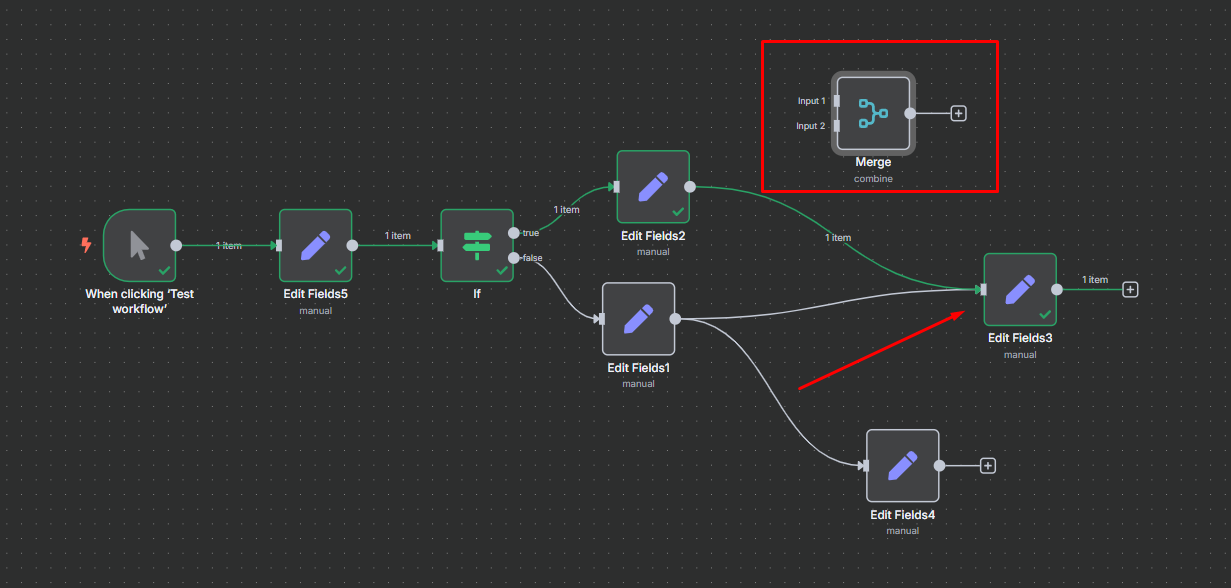This screenshot has height=588, width=1231.
Task: Click the Merge node output connector
Action: pos(910,113)
